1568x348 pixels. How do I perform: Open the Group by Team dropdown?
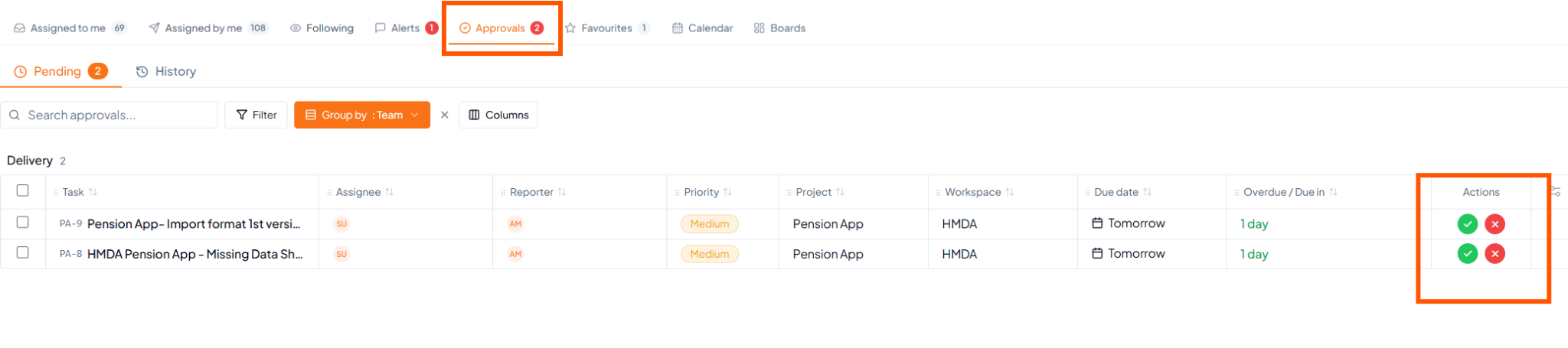tap(362, 115)
